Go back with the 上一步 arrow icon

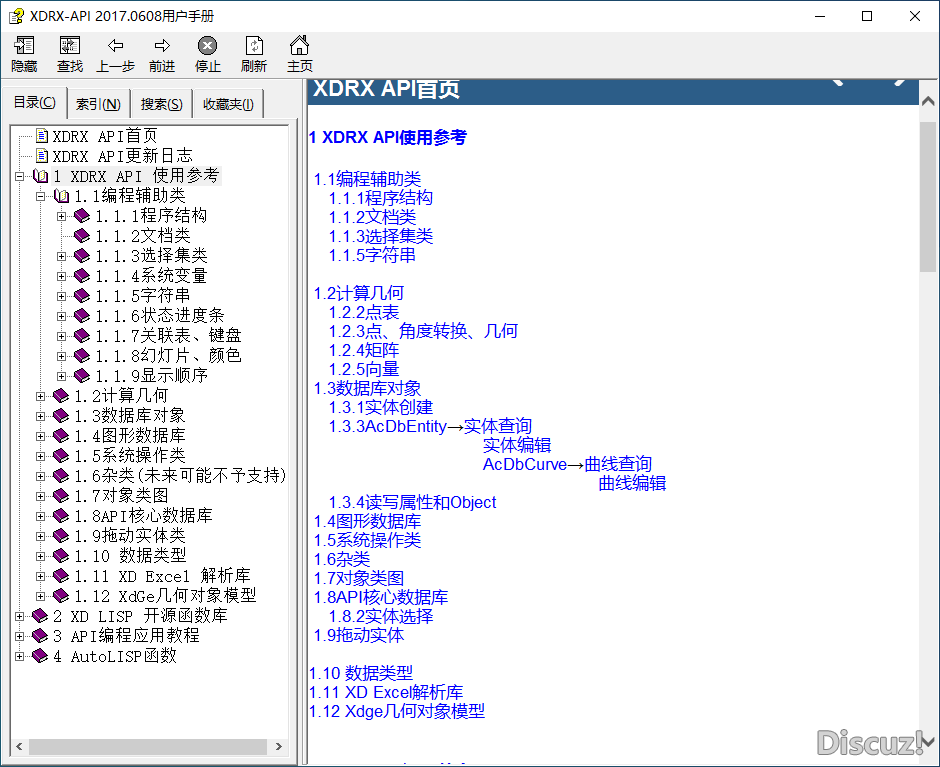coord(116,54)
